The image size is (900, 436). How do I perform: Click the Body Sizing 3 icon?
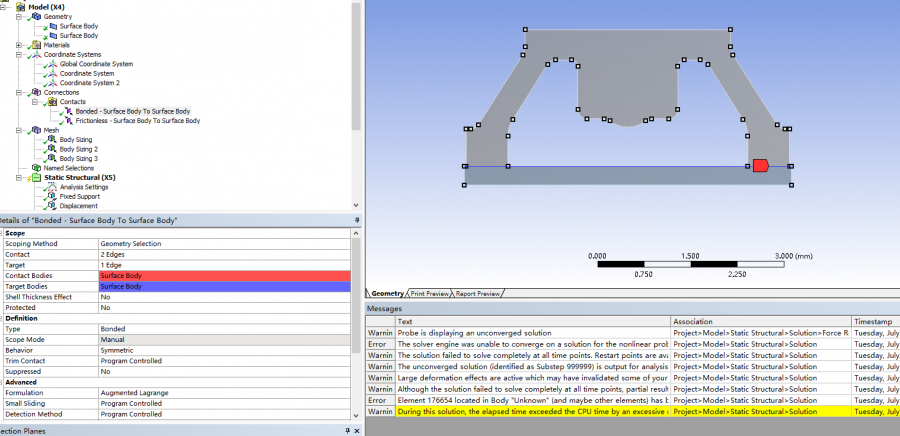pos(53,158)
